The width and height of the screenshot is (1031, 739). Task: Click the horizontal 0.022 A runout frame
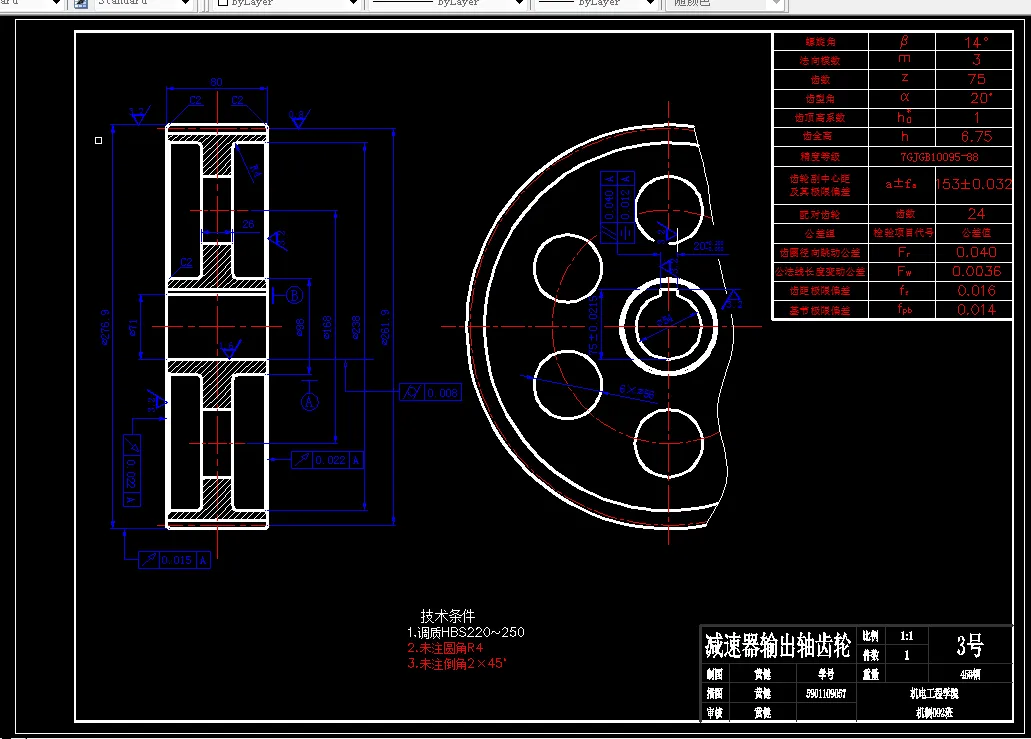[x=327, y=460]
